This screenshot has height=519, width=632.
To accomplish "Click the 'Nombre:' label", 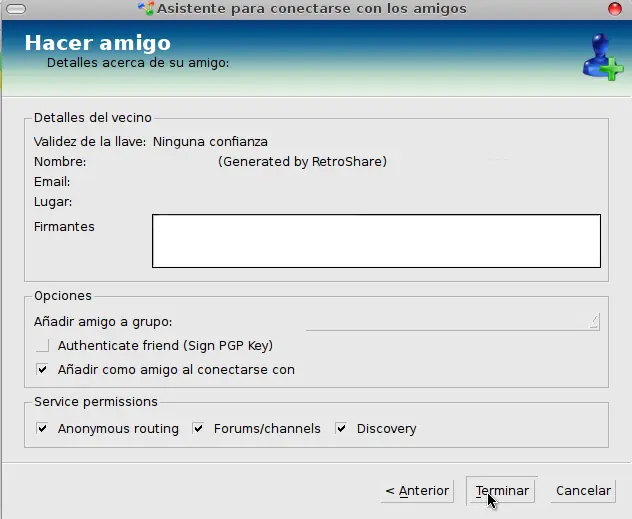I will coord(60,162).
